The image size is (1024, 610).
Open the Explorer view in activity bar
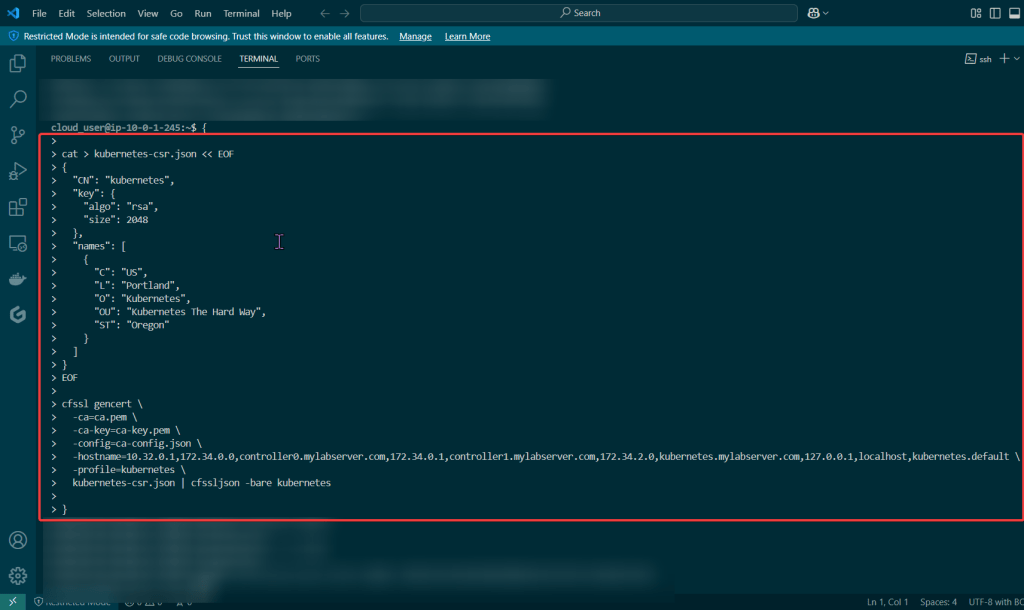pyautogui.click(x=17, y=64)
